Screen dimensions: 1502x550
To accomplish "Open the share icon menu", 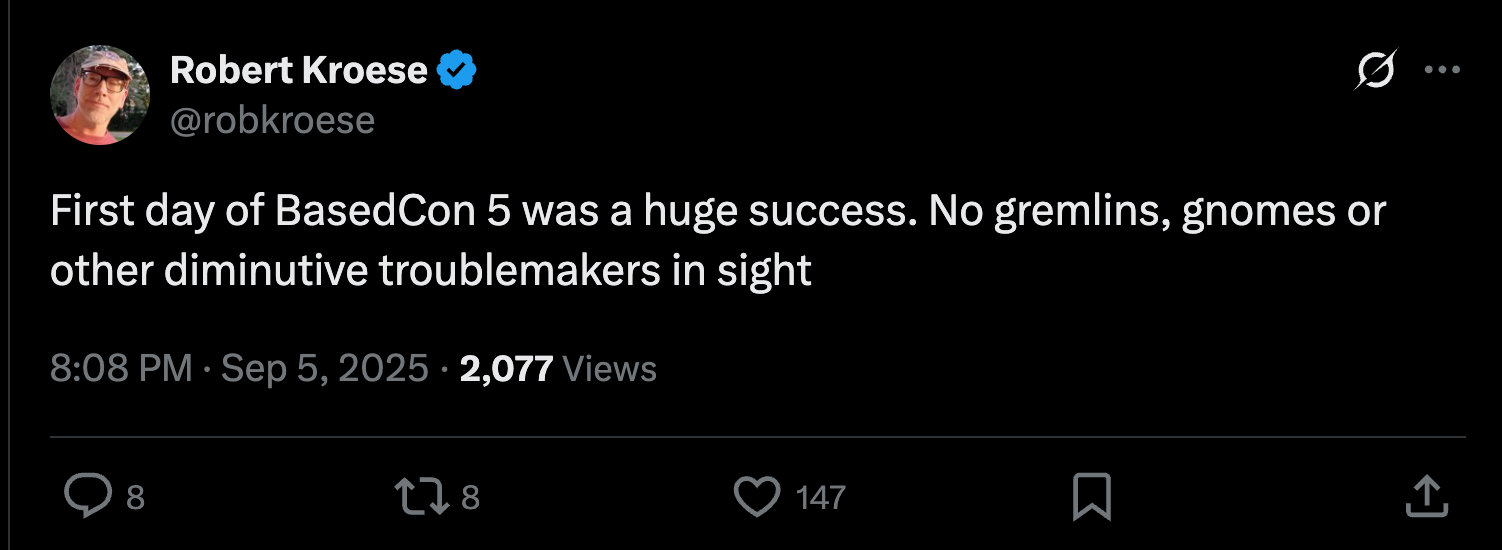I will tap(1427, 496).
